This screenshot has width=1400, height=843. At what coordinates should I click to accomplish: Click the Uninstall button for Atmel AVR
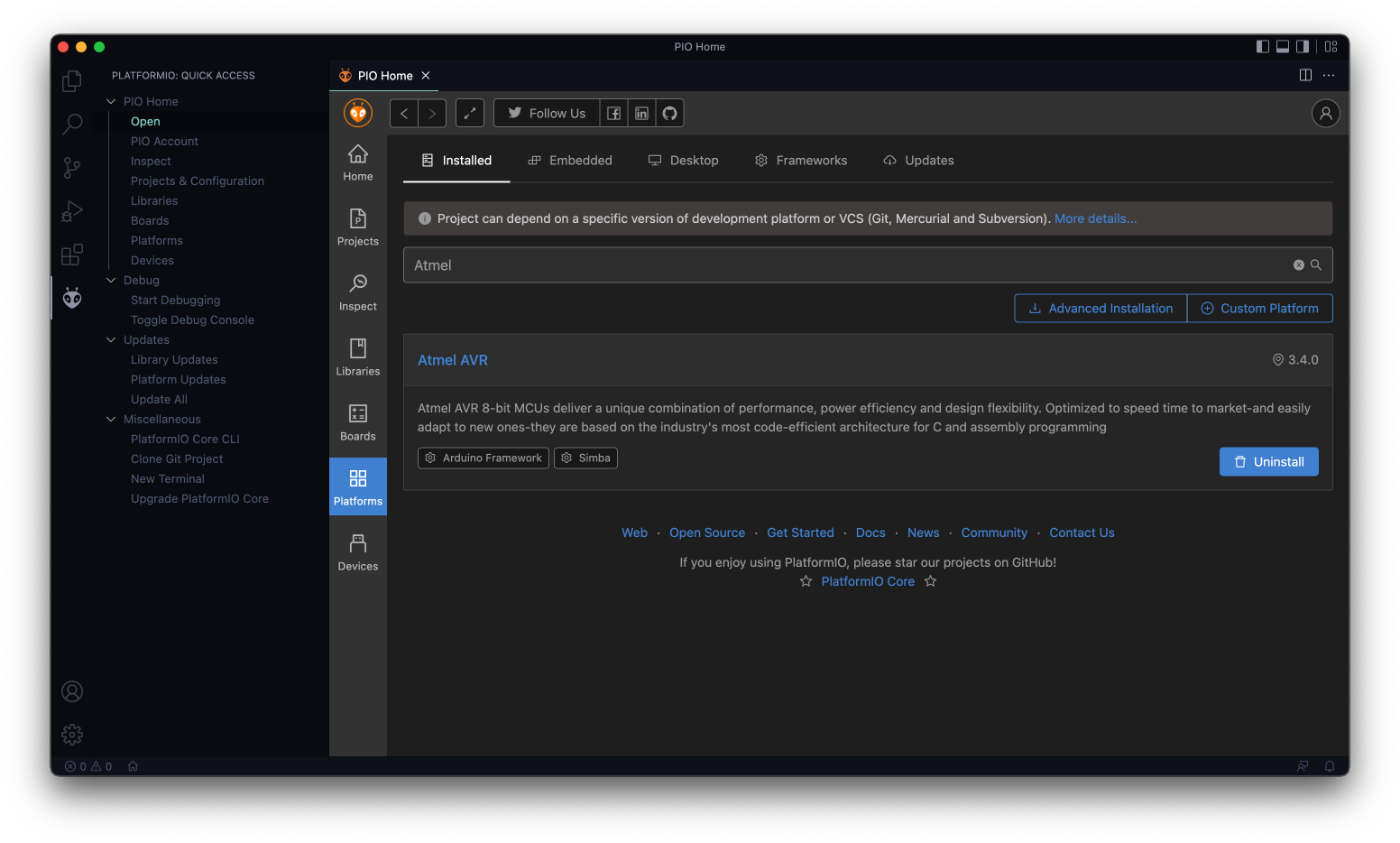tap(1268, 461)
